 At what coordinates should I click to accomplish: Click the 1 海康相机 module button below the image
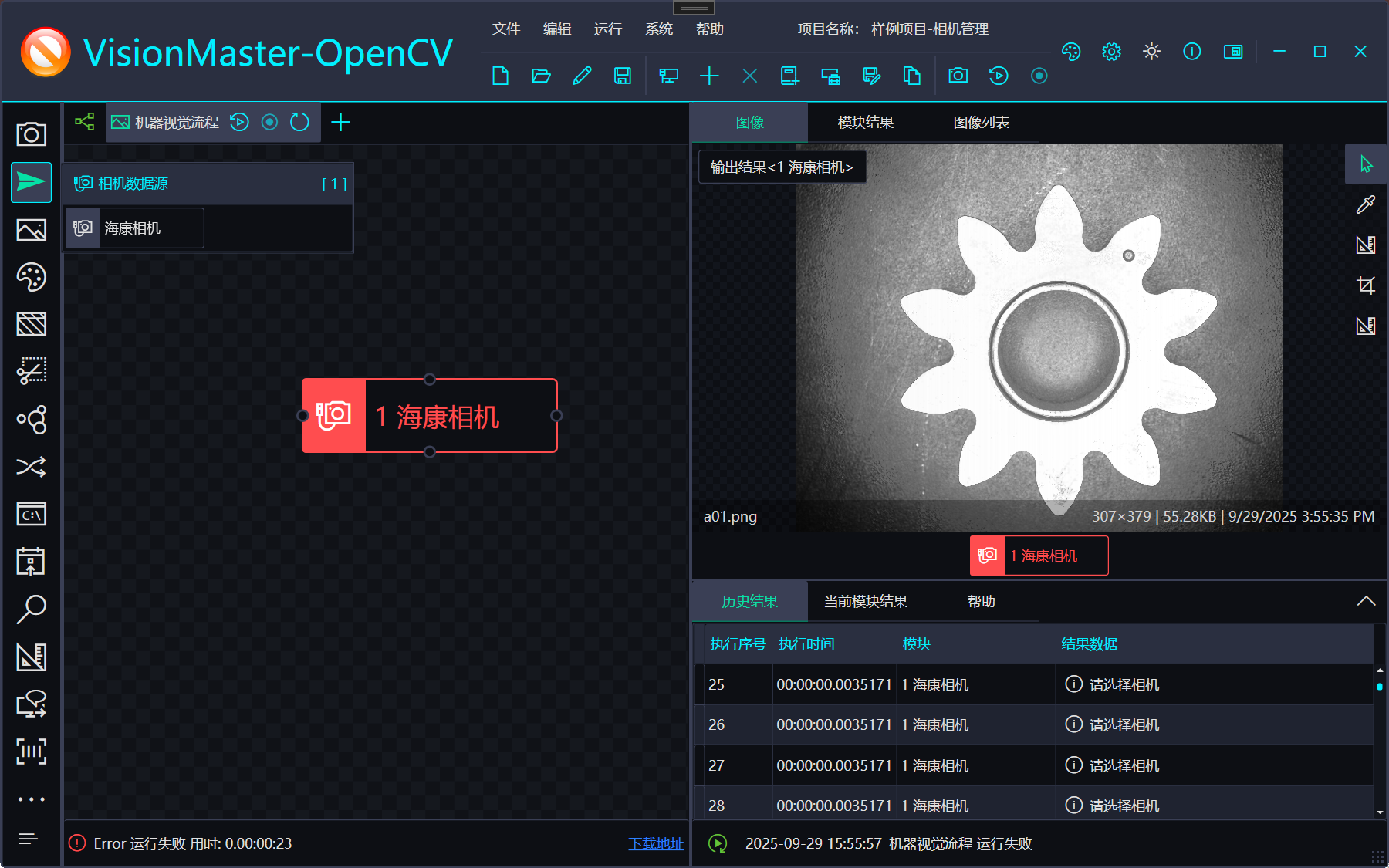[1039, 556]
